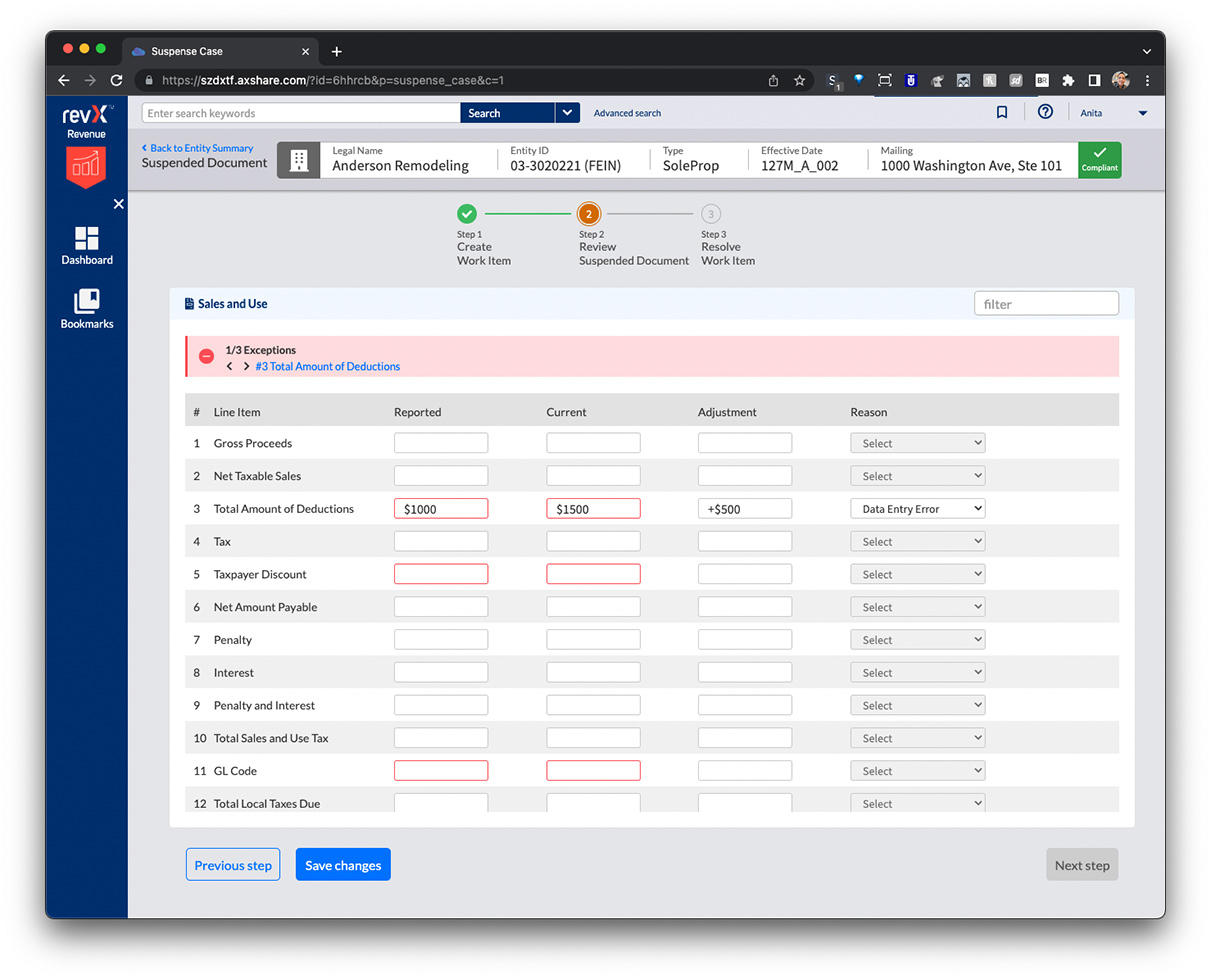This screenshot has width=1211, height=979.
Task: Click the Step 3 circle indicator
Action: [x=711, y=213]
